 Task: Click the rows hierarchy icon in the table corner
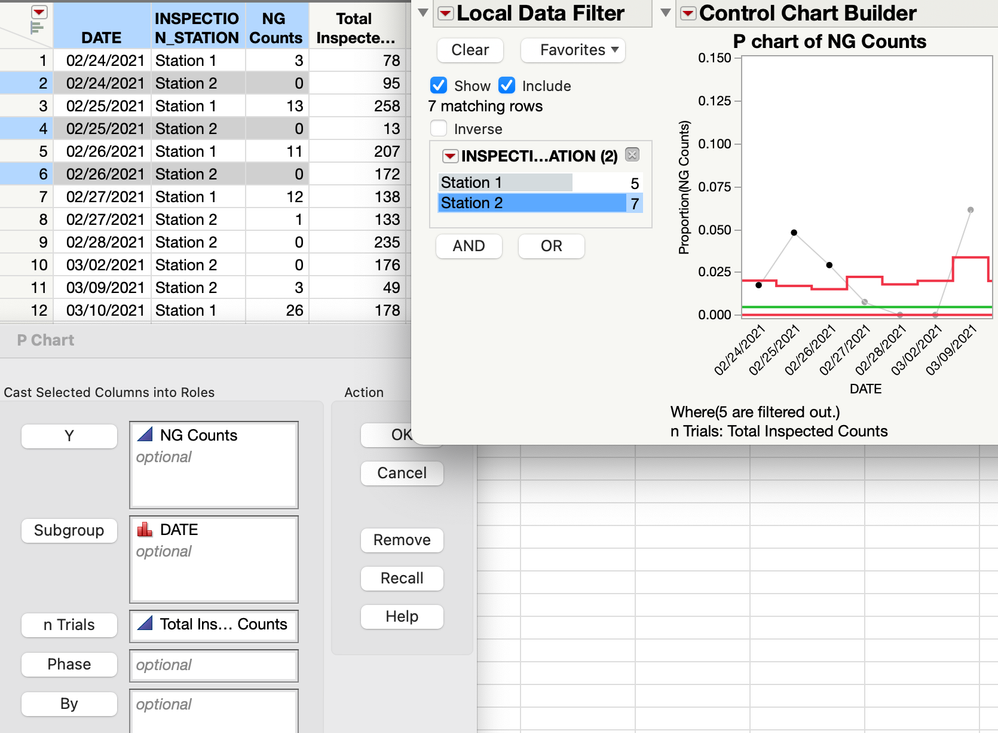pos(37,28)
